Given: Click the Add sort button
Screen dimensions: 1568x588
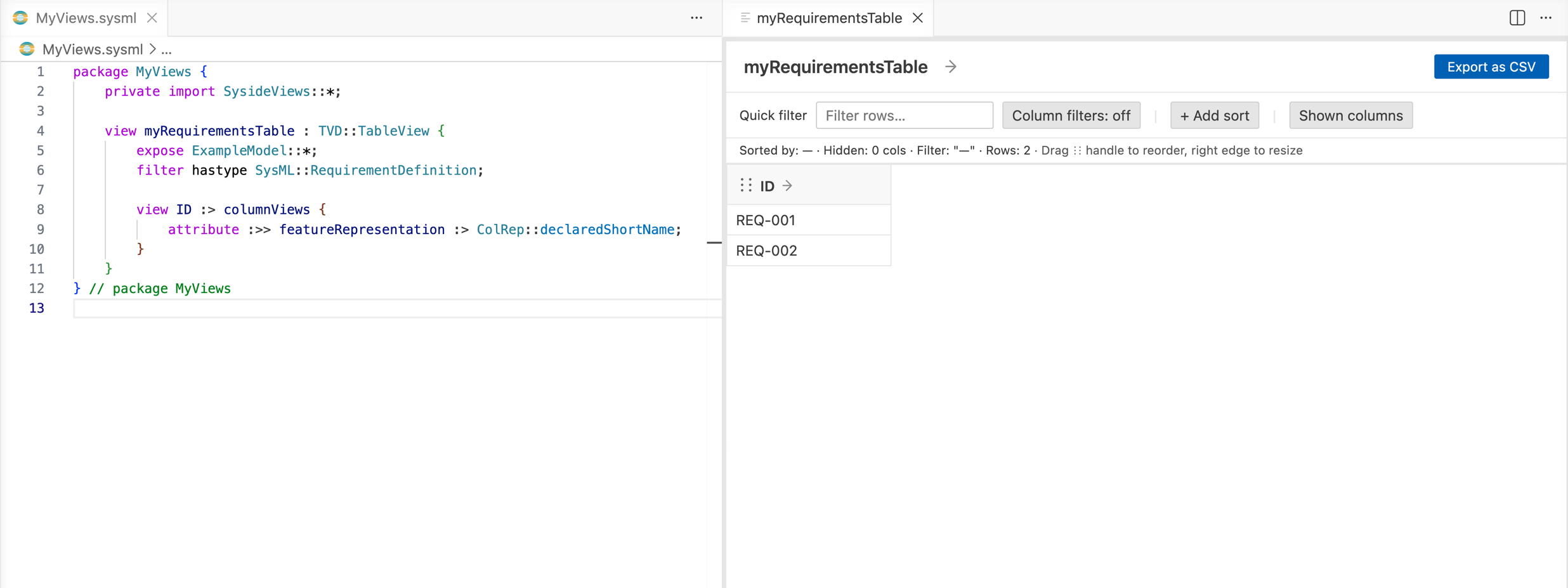Looking at the screenshot, I should [x=1214, y=115].
